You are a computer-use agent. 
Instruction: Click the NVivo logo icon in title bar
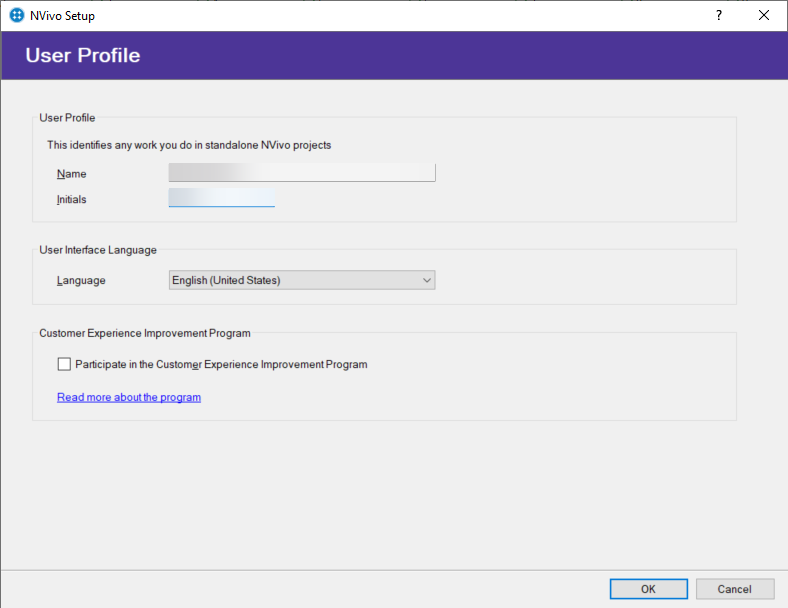pos(17,16)
